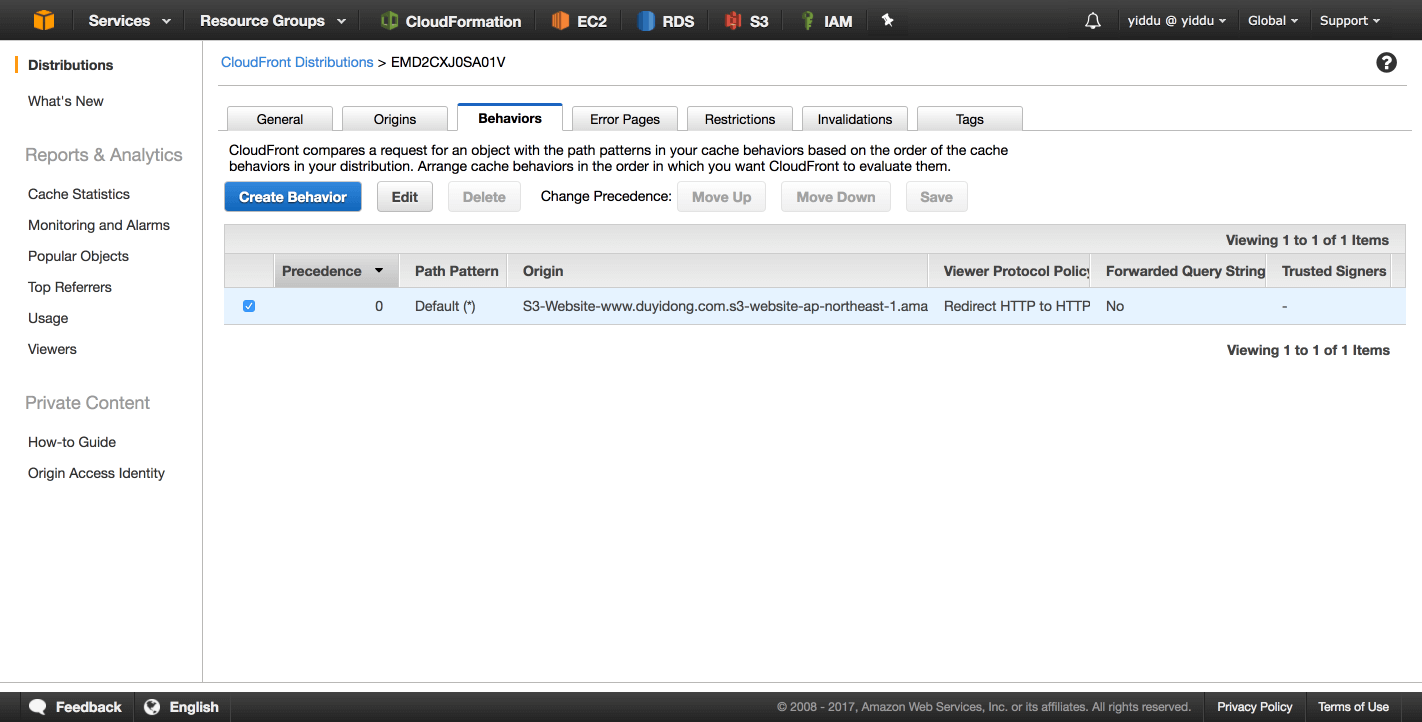Screen dimensions: 1422x722
Task: Switch to the Origins tab
Action: pos(395,119)
